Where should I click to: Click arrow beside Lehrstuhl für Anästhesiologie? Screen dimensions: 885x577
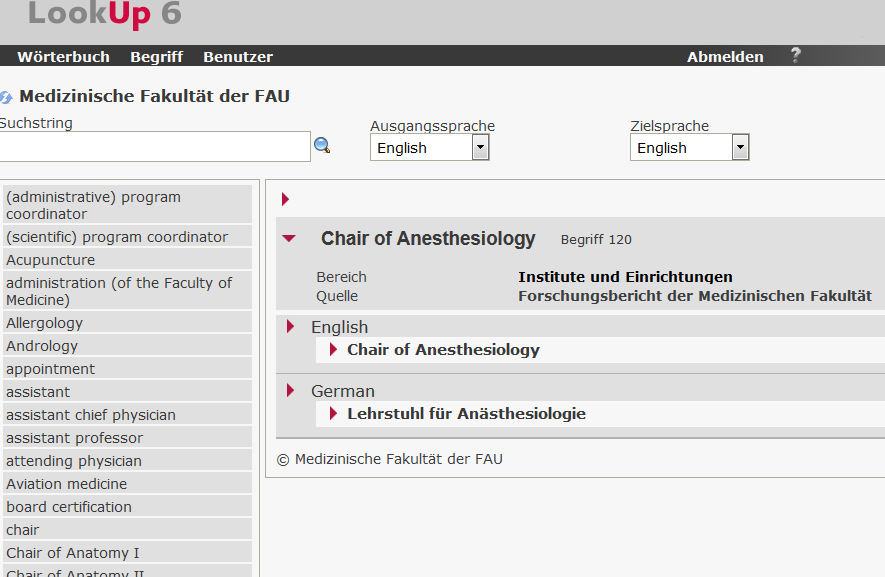tap(334, 414)
